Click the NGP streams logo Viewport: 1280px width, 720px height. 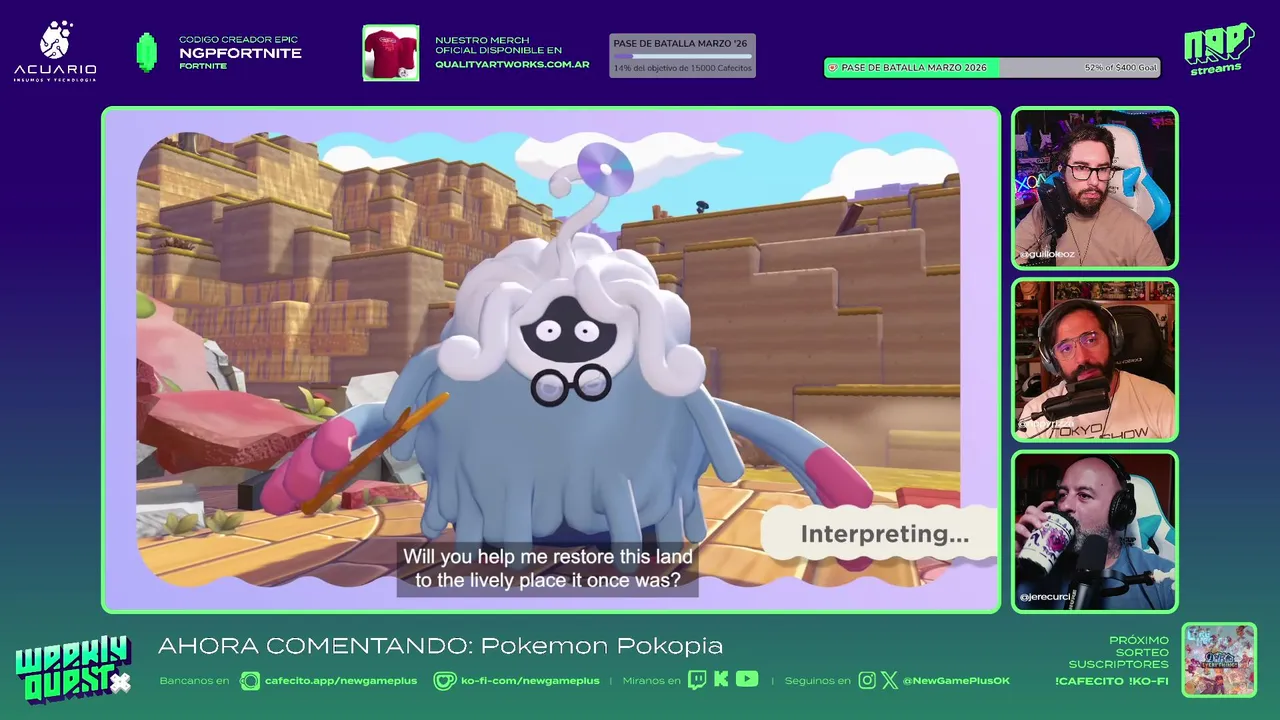tap(1218, 49)
